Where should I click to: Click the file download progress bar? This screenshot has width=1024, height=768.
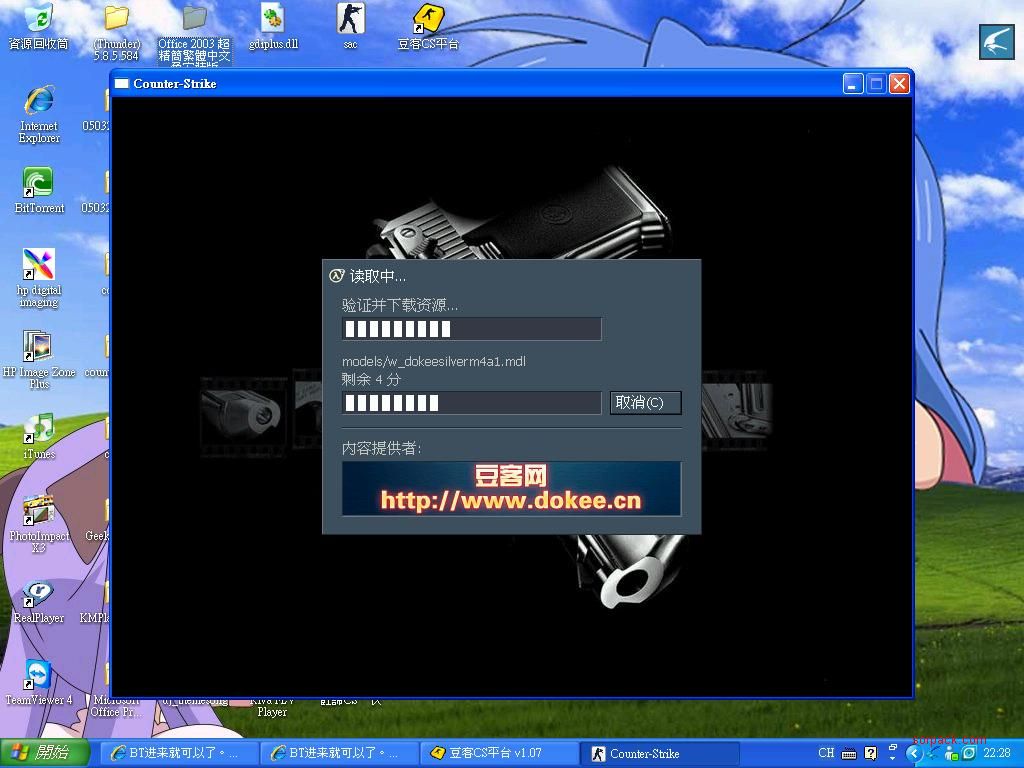(x=471, y=403)
